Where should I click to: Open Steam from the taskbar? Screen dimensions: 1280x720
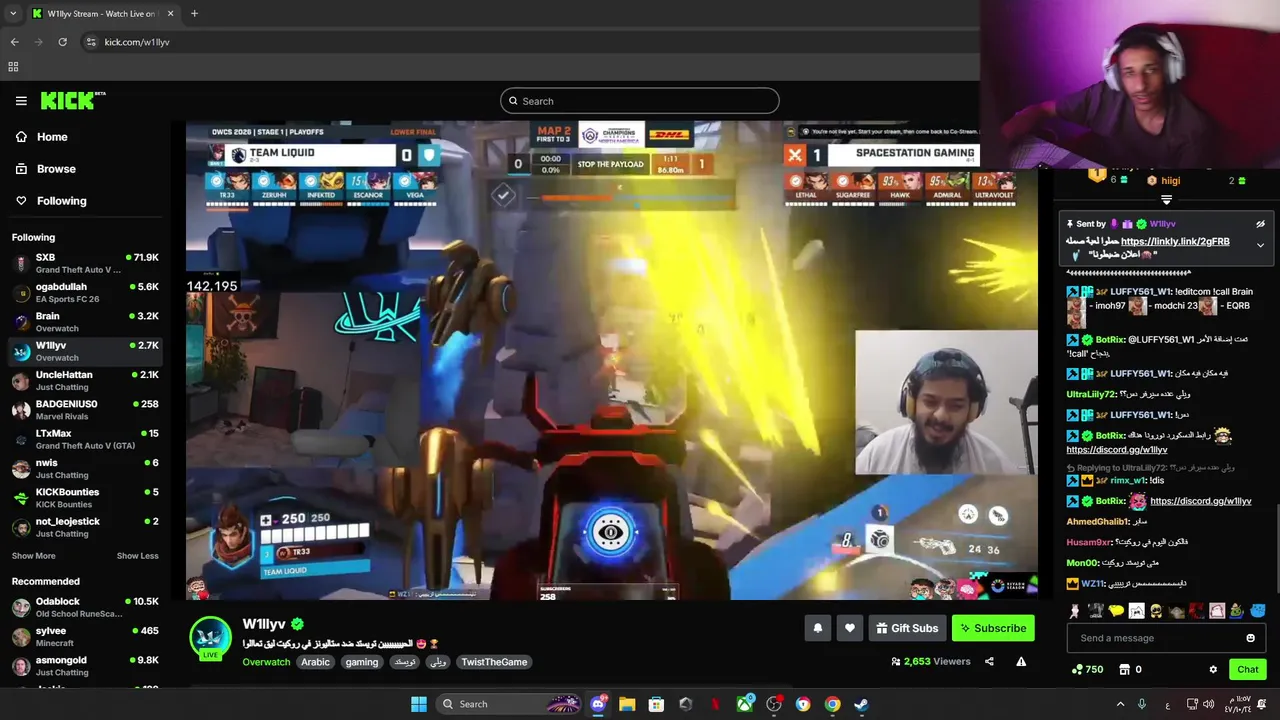861,704
